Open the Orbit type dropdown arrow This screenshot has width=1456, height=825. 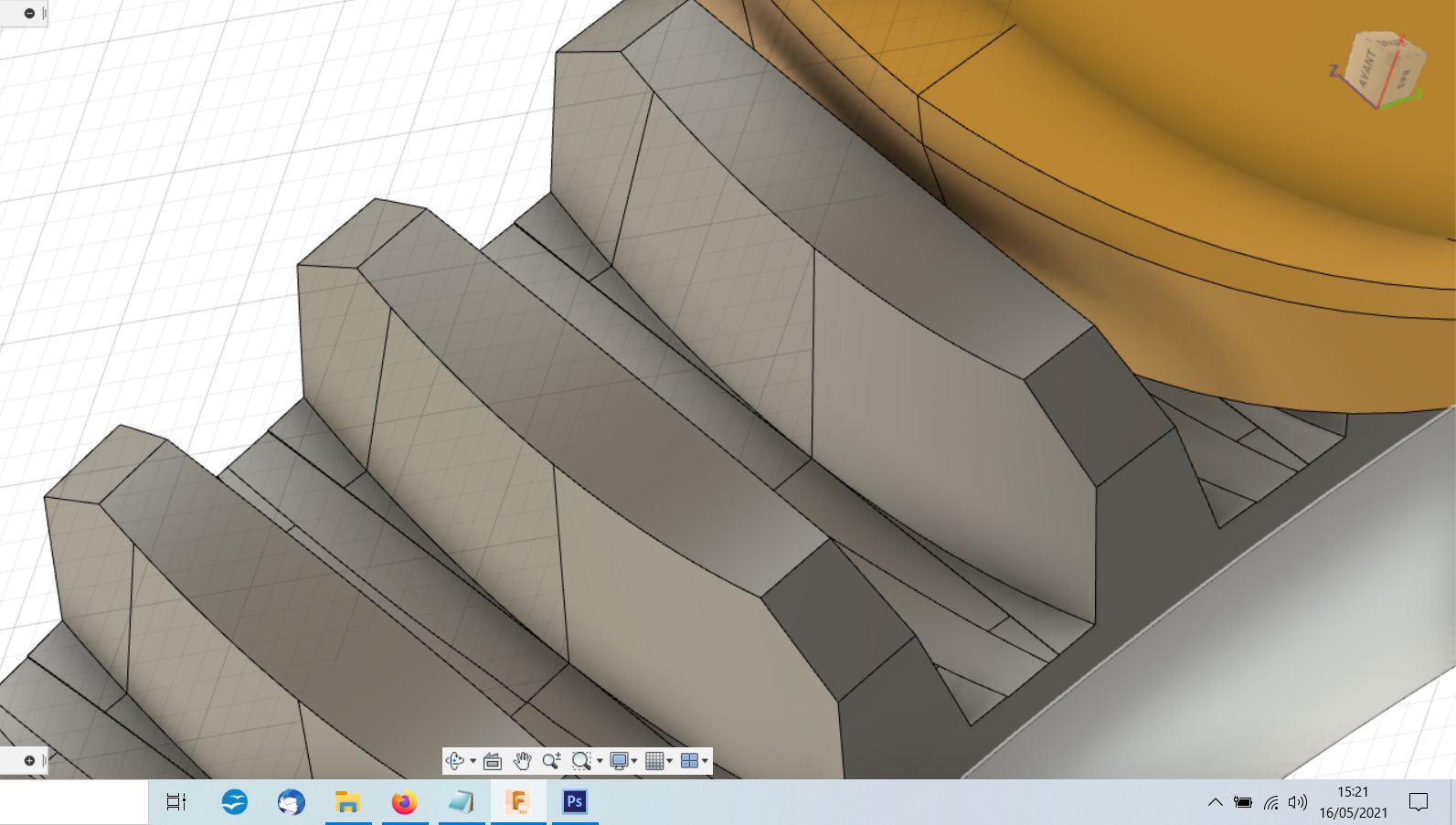473,761
